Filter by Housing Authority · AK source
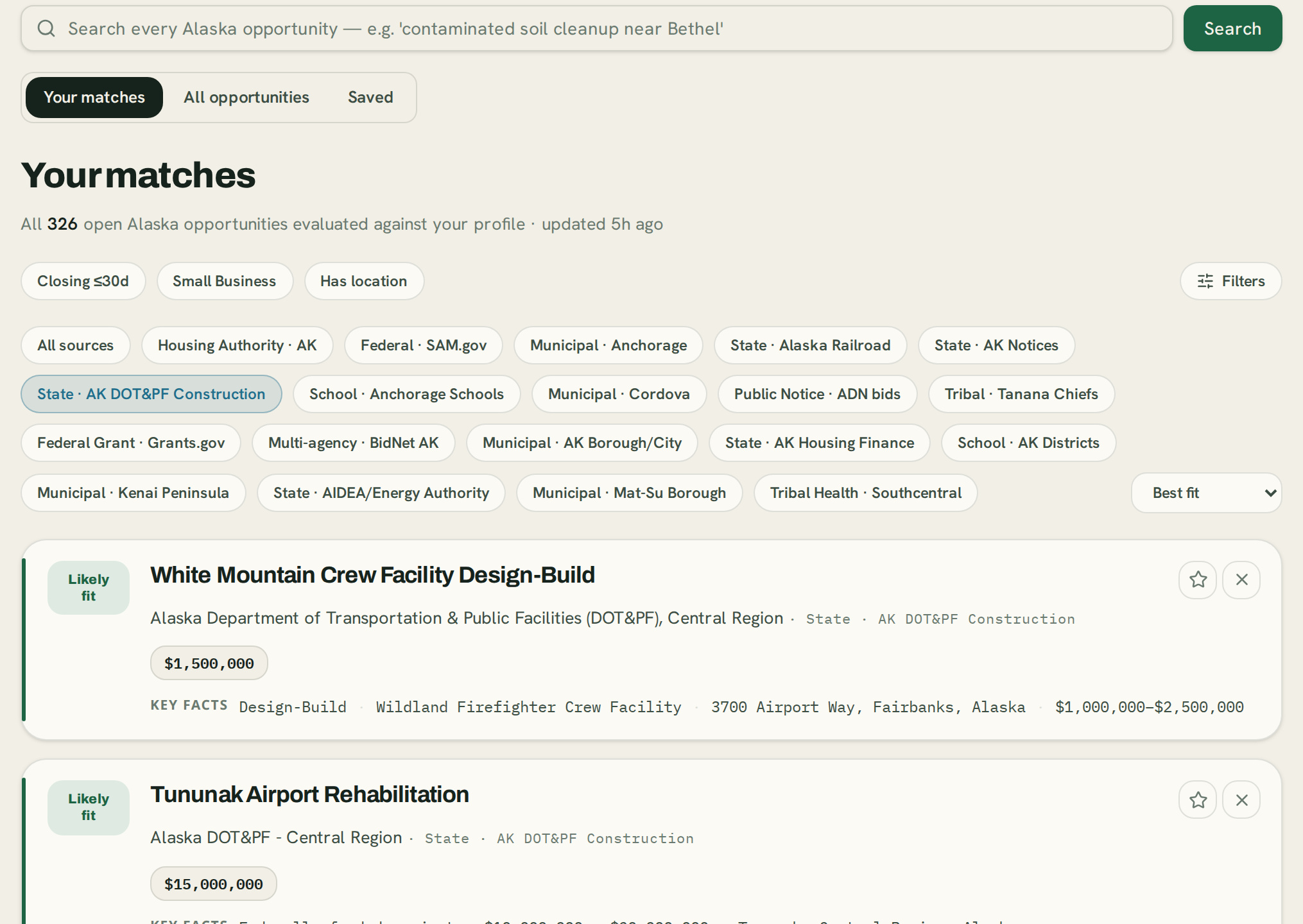1303x924 pixels. click(x=237, y=345)
